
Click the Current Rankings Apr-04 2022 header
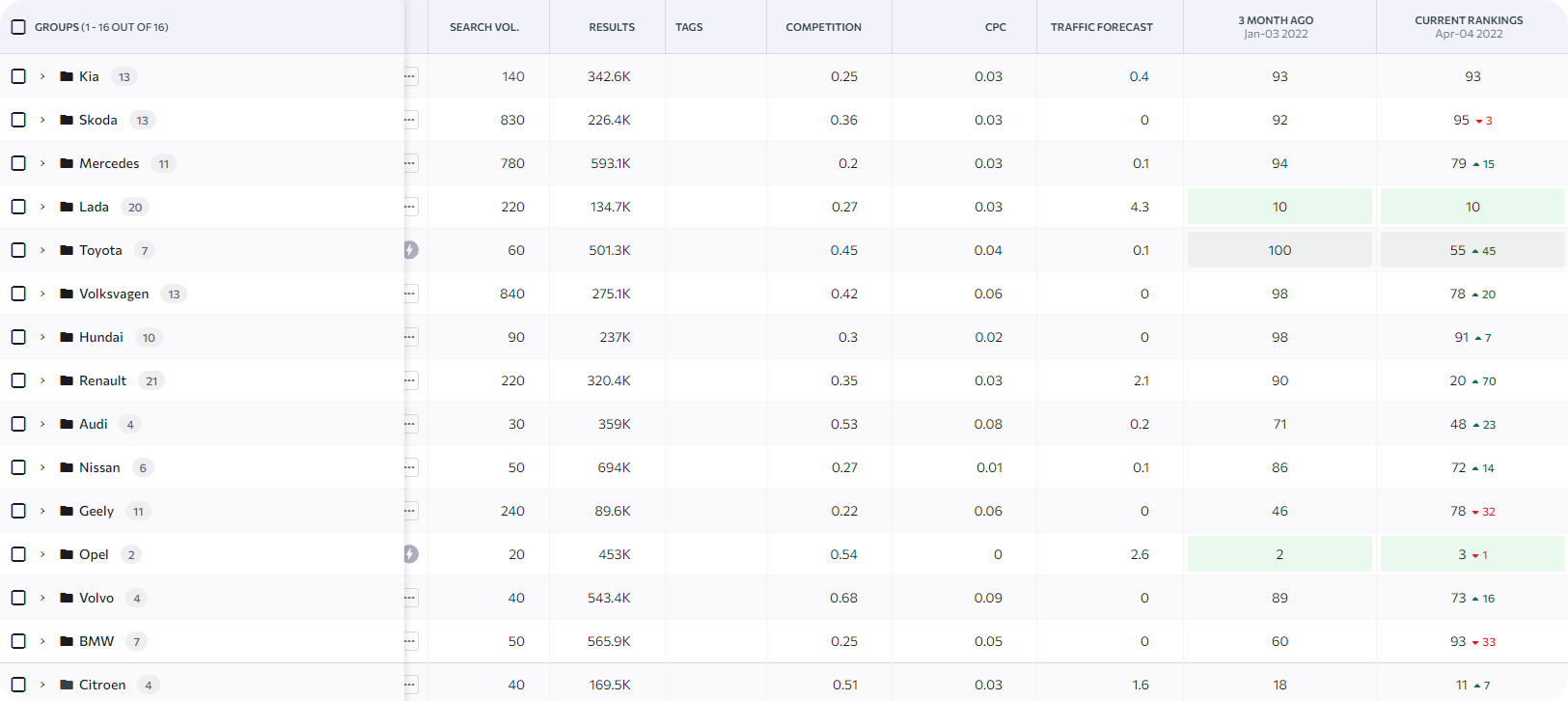click(x=1469, y=27)
